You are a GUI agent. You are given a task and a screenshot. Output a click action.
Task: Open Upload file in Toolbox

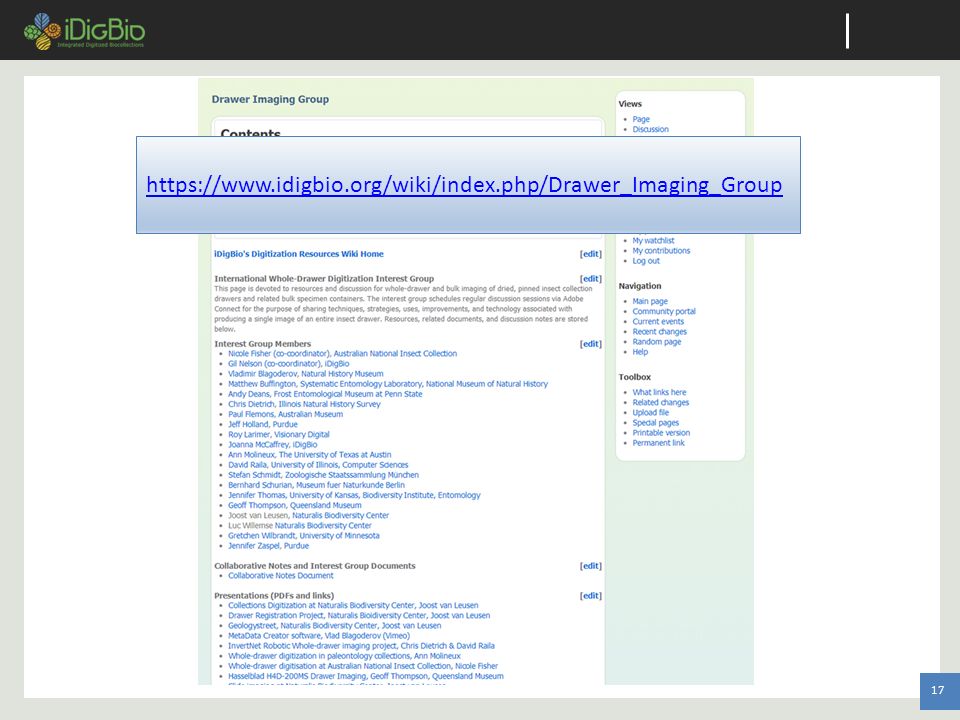651,413
